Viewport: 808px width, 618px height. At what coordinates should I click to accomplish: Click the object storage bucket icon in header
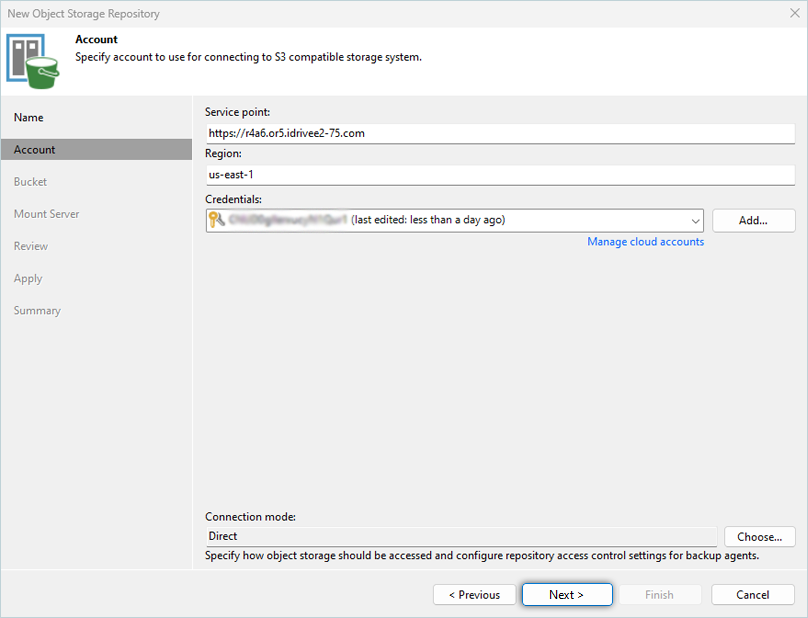point(33,58)
